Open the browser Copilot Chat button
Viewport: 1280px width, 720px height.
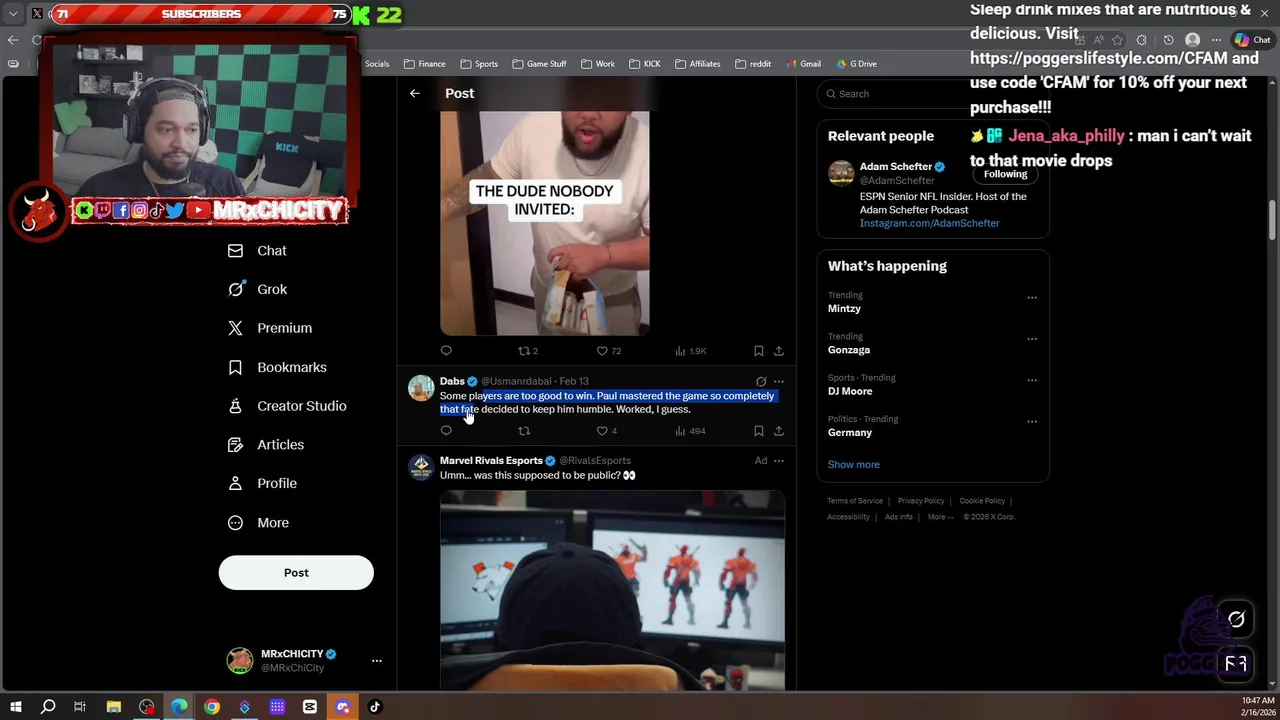[x=1252, y=40]
